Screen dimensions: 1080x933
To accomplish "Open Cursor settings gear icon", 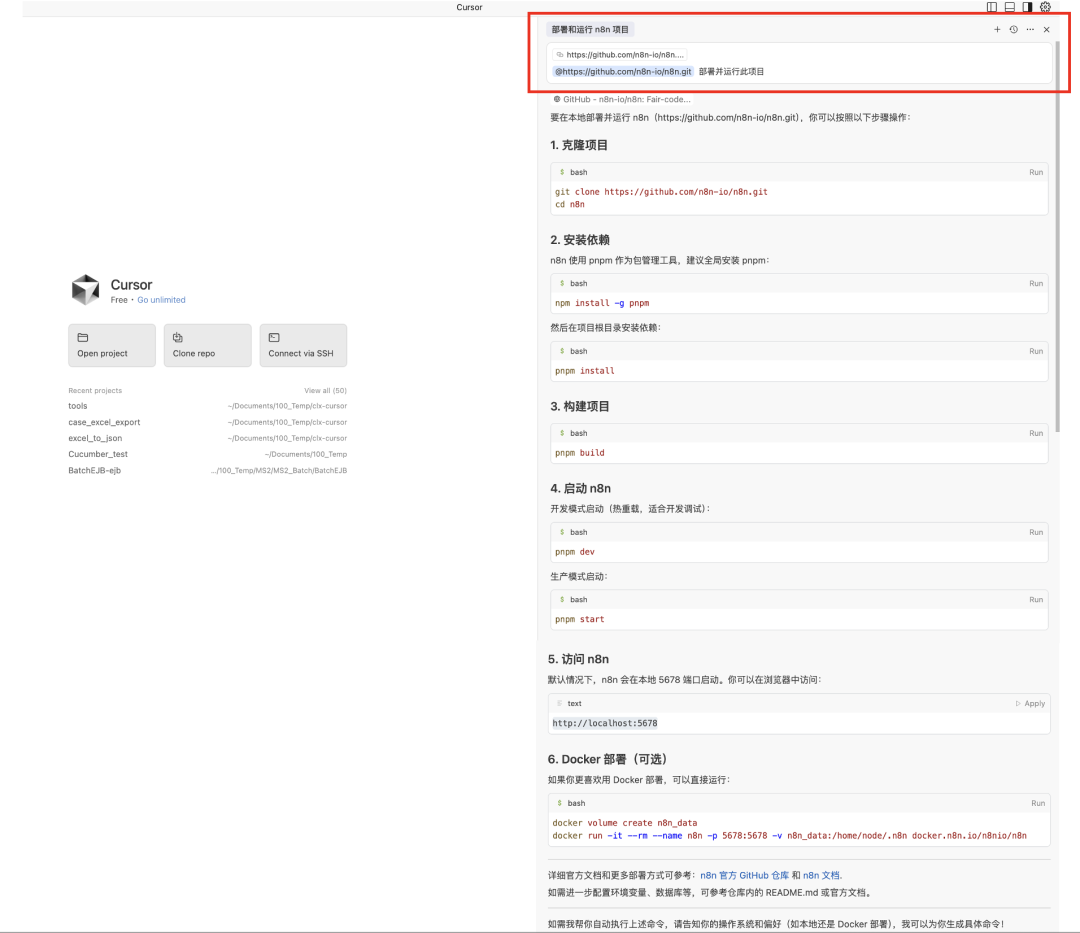I will click(1046, 7).
